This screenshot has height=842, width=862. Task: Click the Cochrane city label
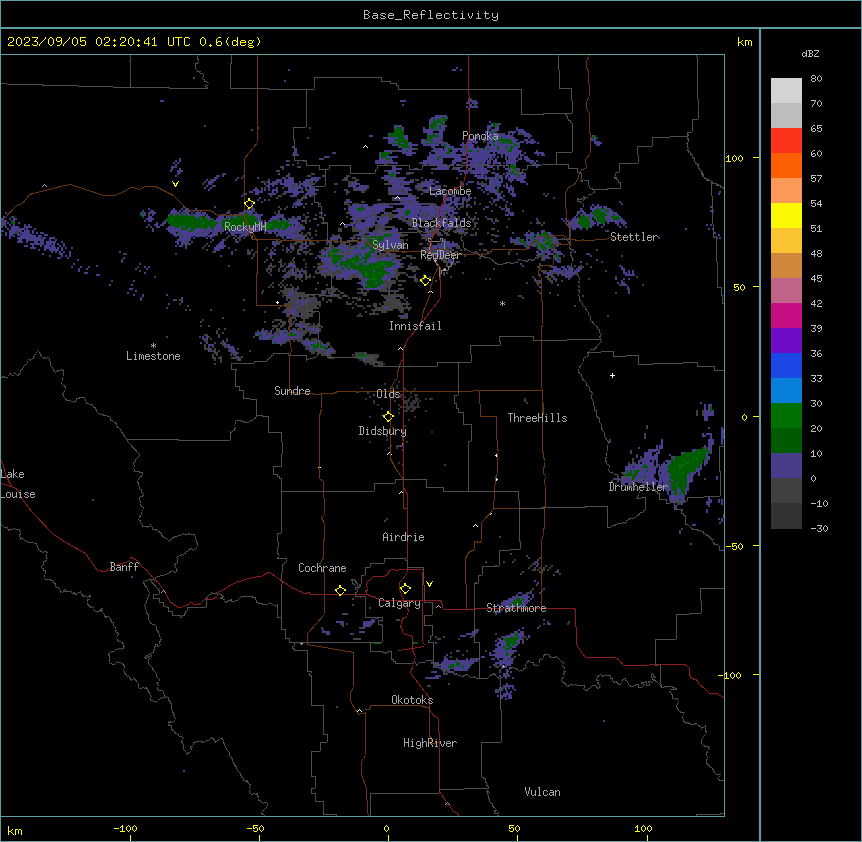pos(322,568)
